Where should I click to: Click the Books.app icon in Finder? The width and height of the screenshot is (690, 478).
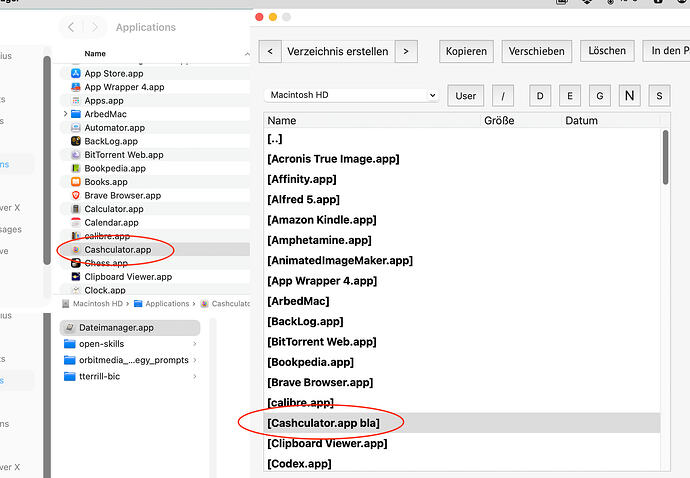click(76, 182)
